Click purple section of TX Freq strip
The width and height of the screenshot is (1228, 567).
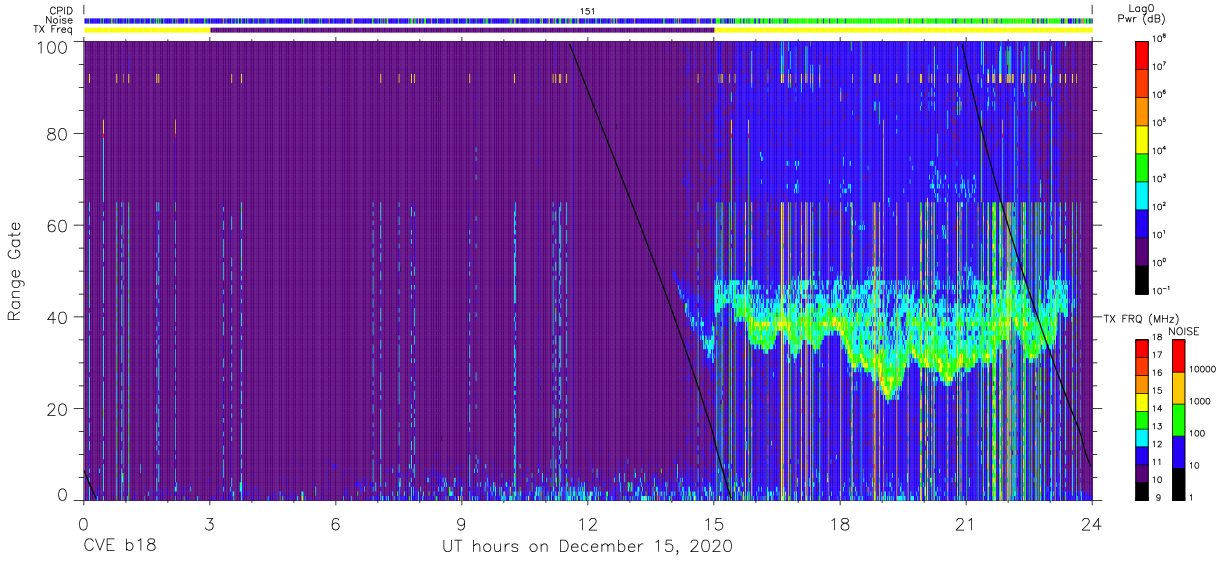tap(462, 30)
